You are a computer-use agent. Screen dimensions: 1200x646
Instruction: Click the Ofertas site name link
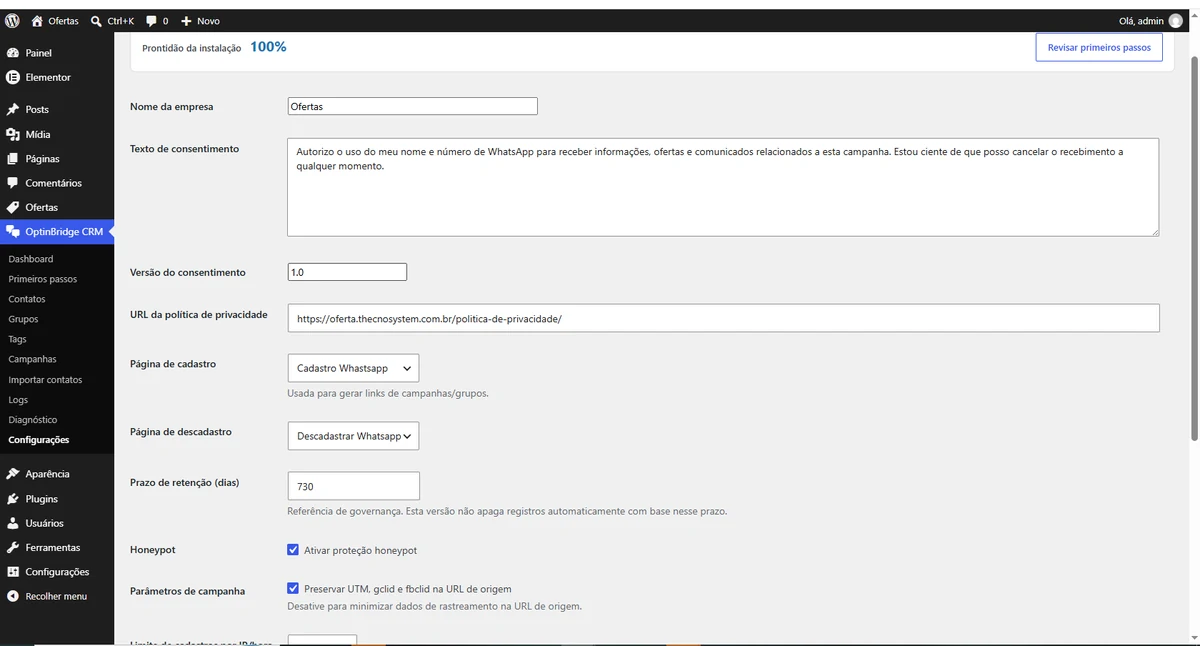(x=63, y=21)
